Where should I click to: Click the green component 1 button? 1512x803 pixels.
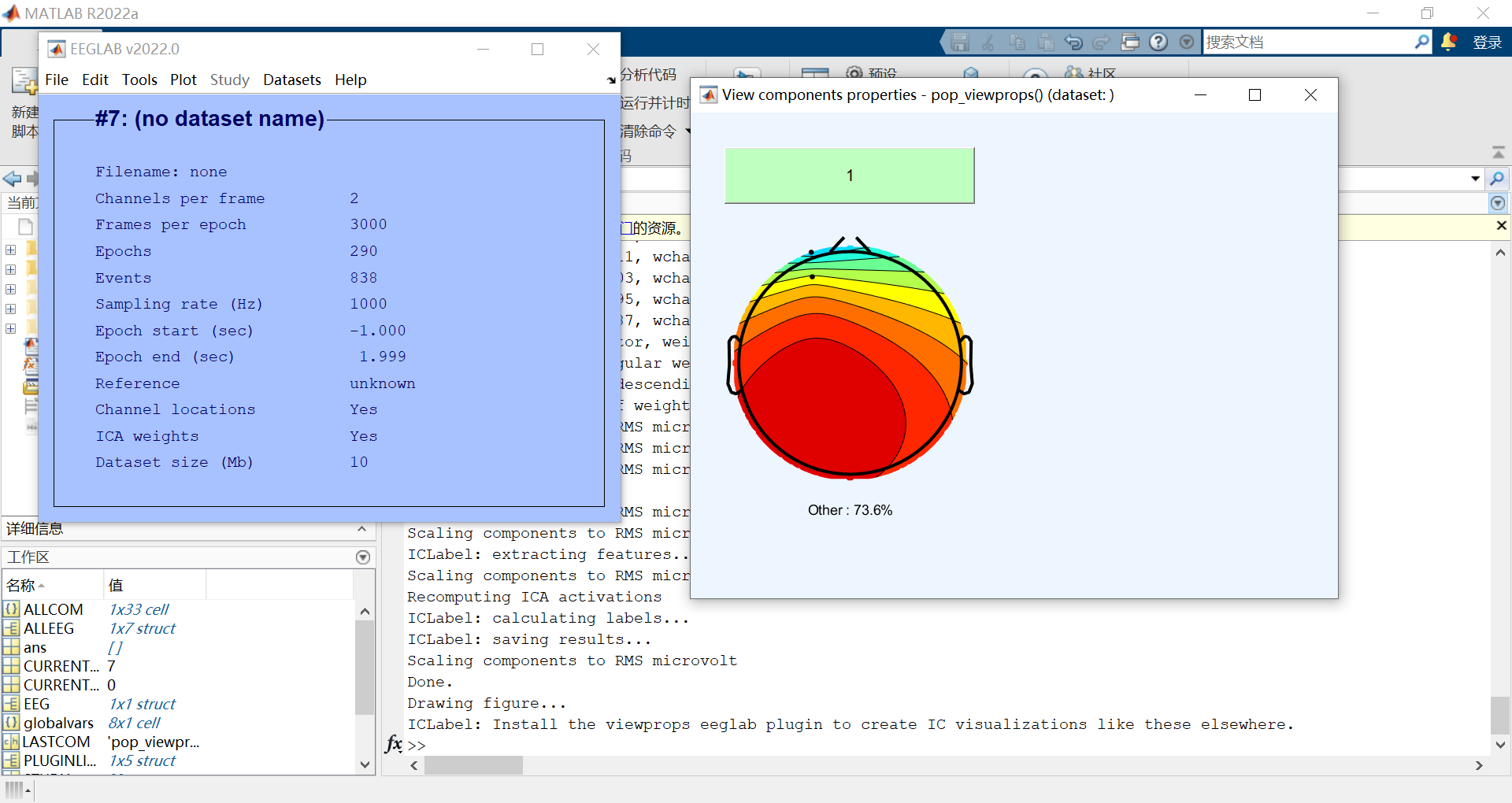click(850, 176)
